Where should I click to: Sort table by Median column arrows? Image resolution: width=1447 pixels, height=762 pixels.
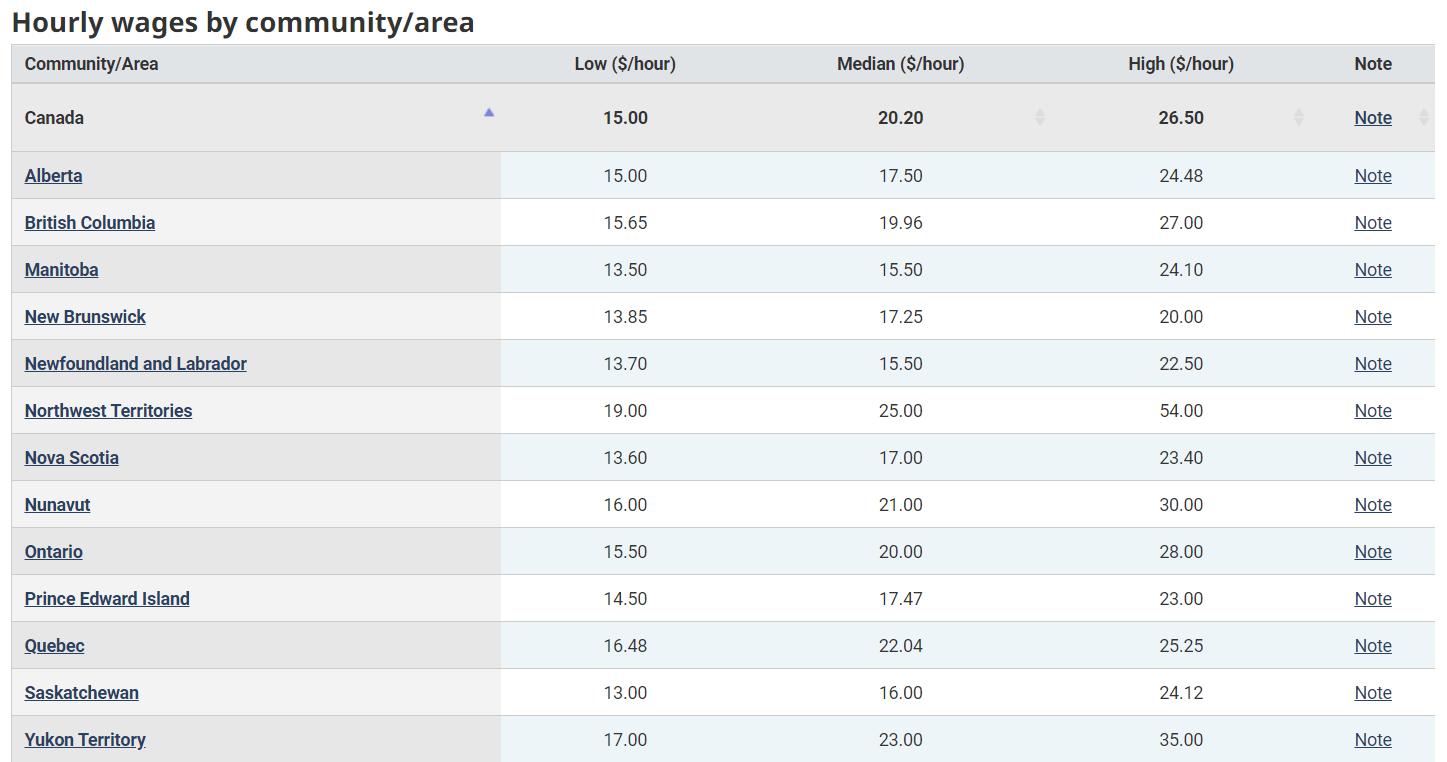coord(1040,117)
